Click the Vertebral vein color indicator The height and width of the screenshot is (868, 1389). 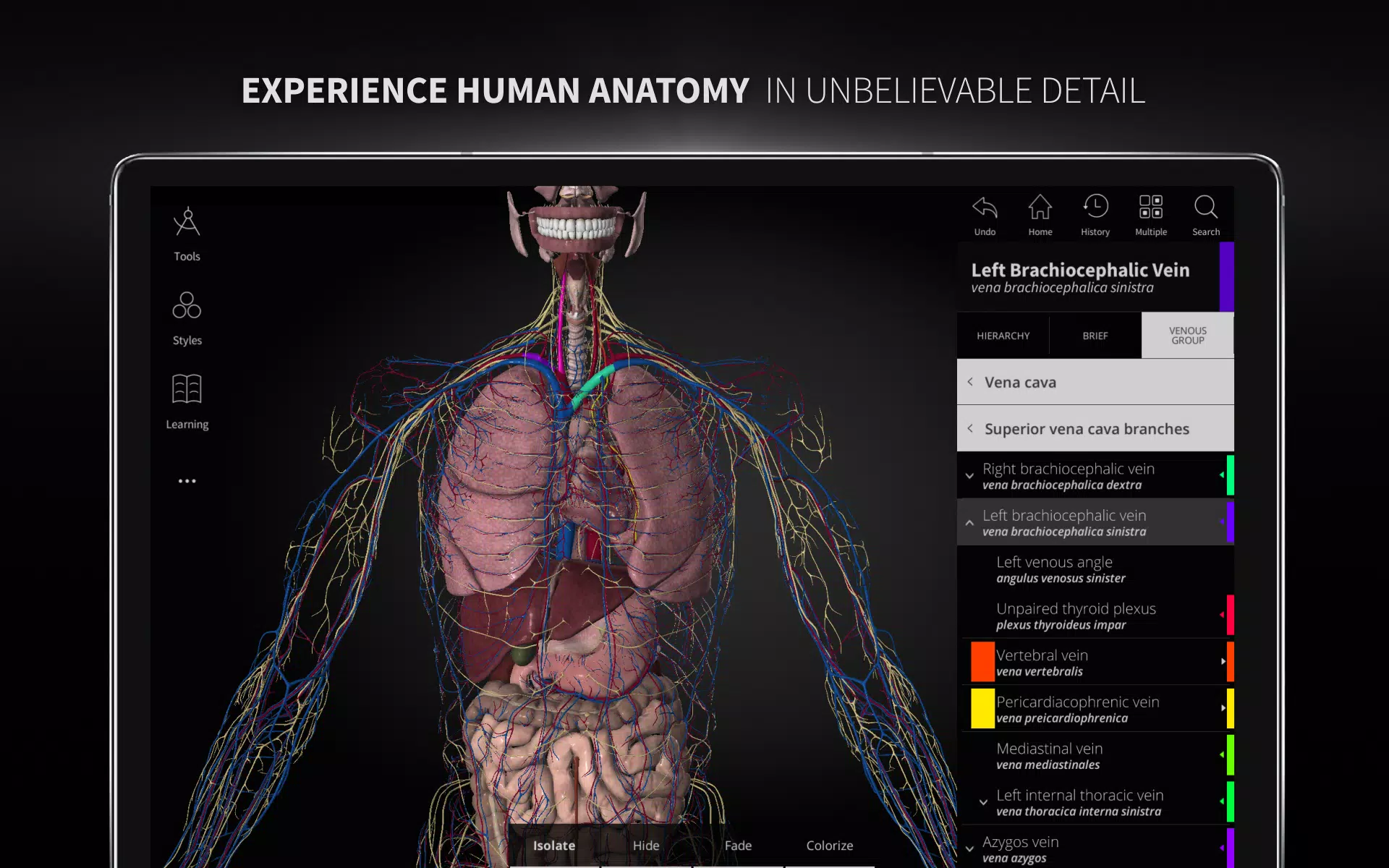[x=982, y=662]
